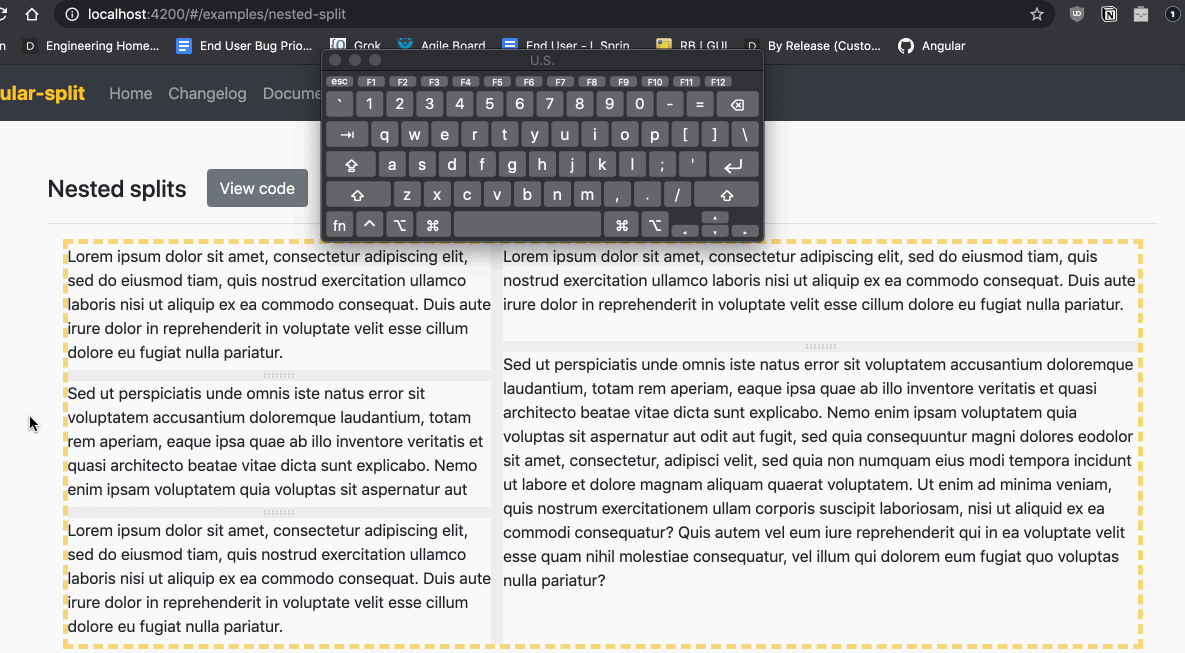Click the up arrow key on virtual keyboard
This screenshot has width=1185, height=653.
point(715,218)
